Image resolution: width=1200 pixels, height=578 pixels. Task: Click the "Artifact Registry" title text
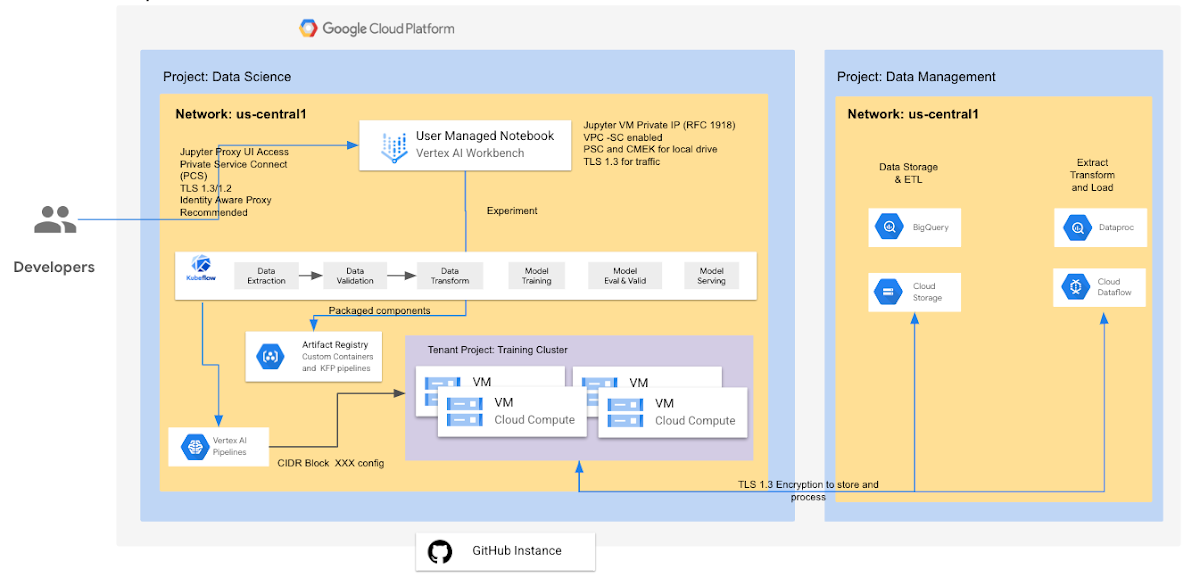pyautogui.click(x=336, y=345)
